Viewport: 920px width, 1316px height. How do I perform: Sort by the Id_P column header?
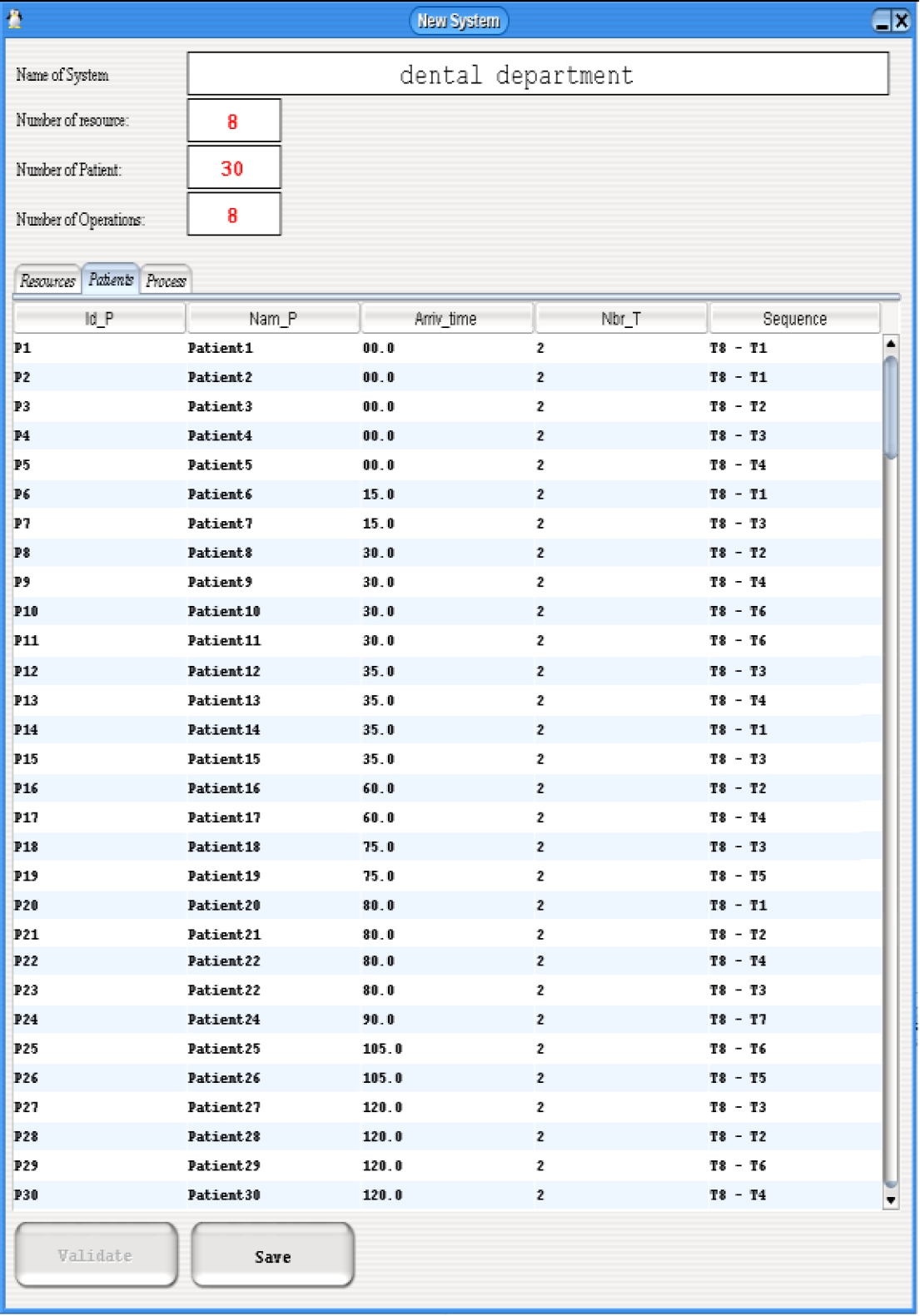point(99,319)
